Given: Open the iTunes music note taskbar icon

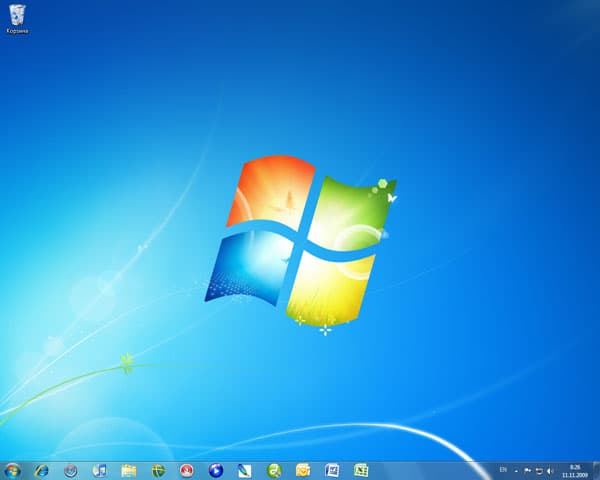Looking at the screenshot, I should (x=100, y=470).
